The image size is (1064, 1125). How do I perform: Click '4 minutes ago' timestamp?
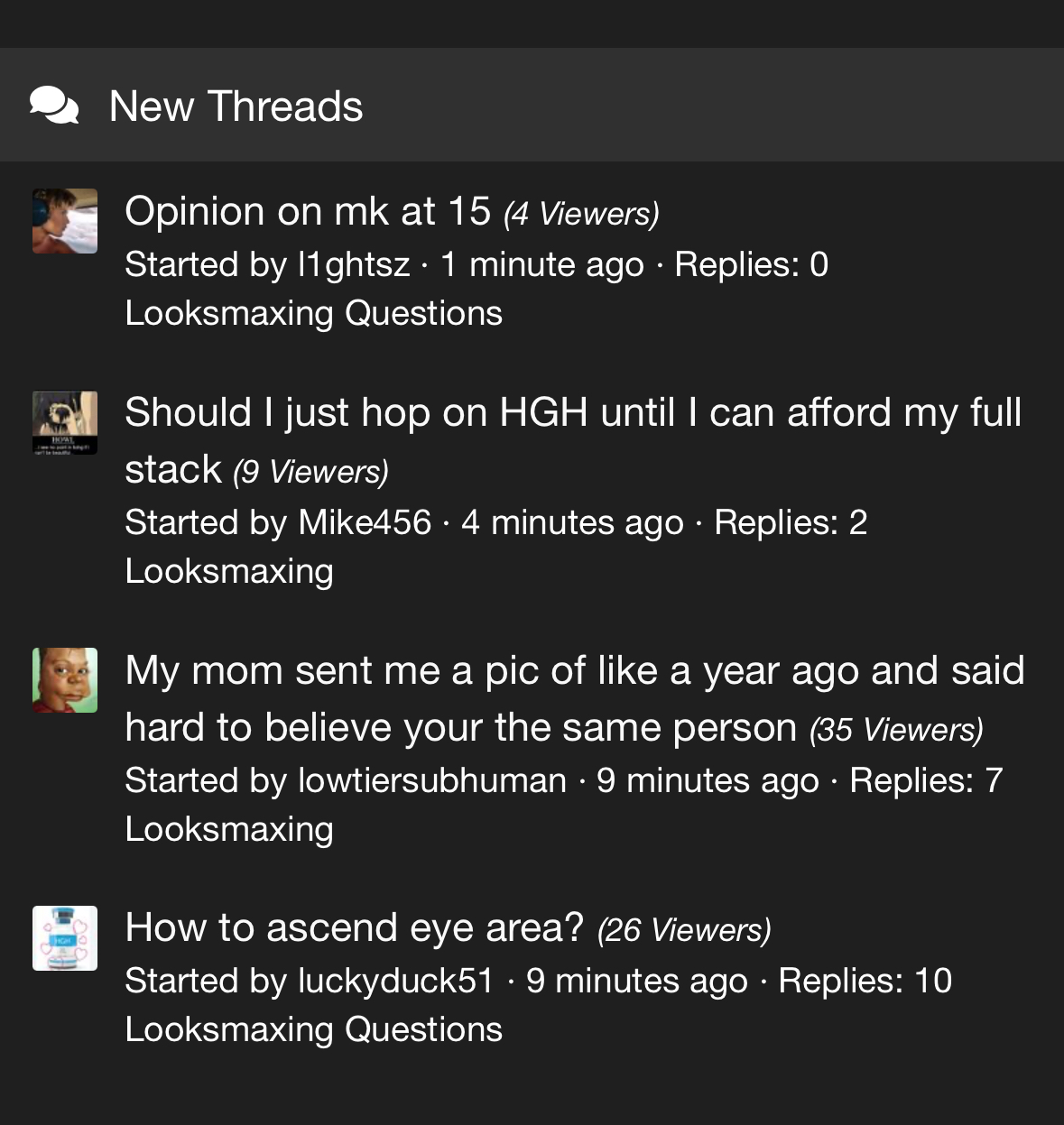pos(572,522)
